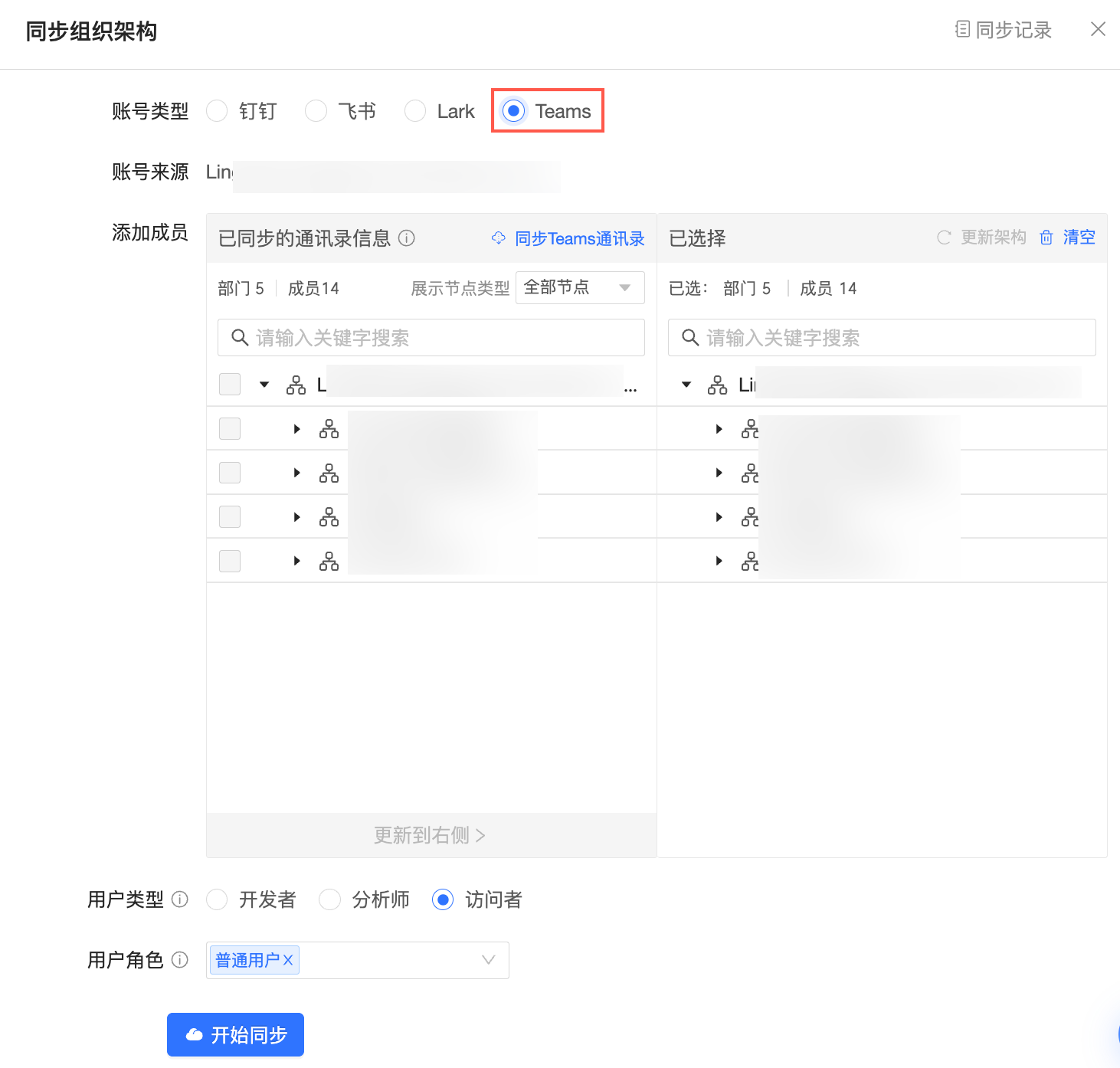Set user type to 开发者

click(x=218, y=899)
